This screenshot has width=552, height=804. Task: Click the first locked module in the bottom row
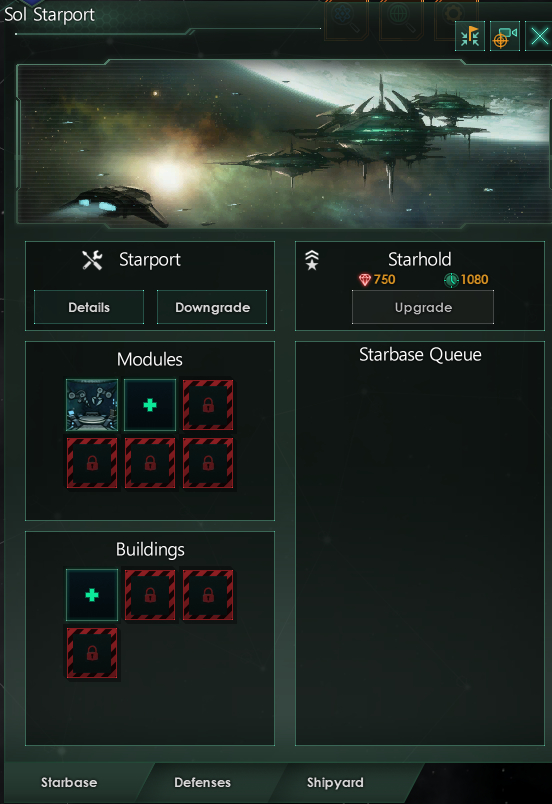[x=92, y=463]
